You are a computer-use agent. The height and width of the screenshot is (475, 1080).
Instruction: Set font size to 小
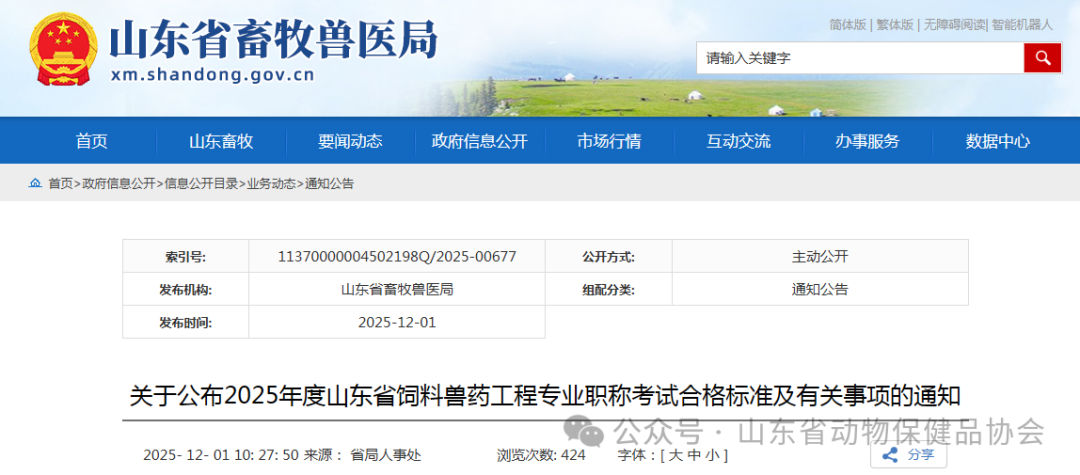(x=712, y=455)
